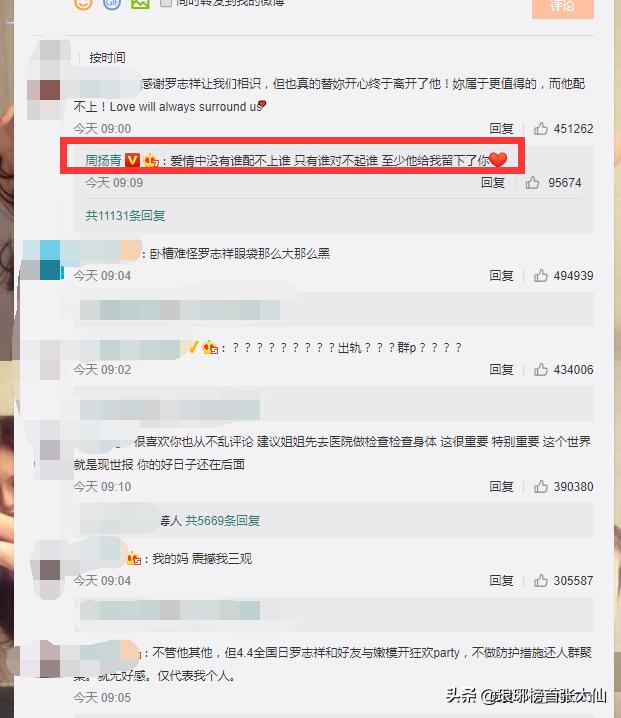This screenshot has height=718, width=621.
Task: Open the image upload icon
Action: [140, 4]
